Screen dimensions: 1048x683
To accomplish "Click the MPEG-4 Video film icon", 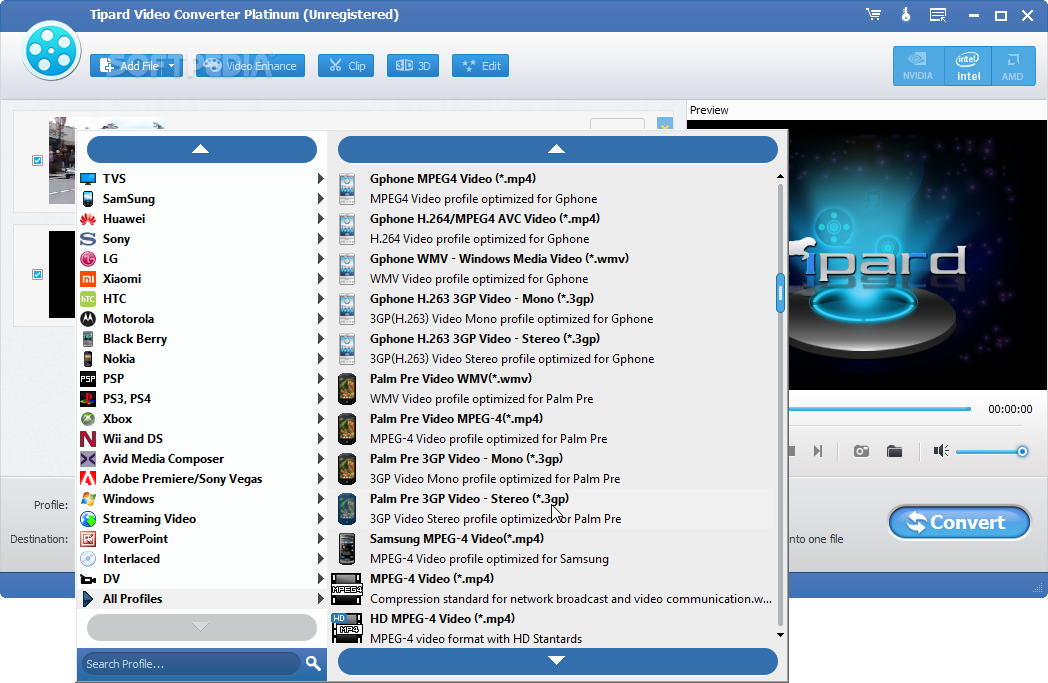I will click(x=347, y=589).
